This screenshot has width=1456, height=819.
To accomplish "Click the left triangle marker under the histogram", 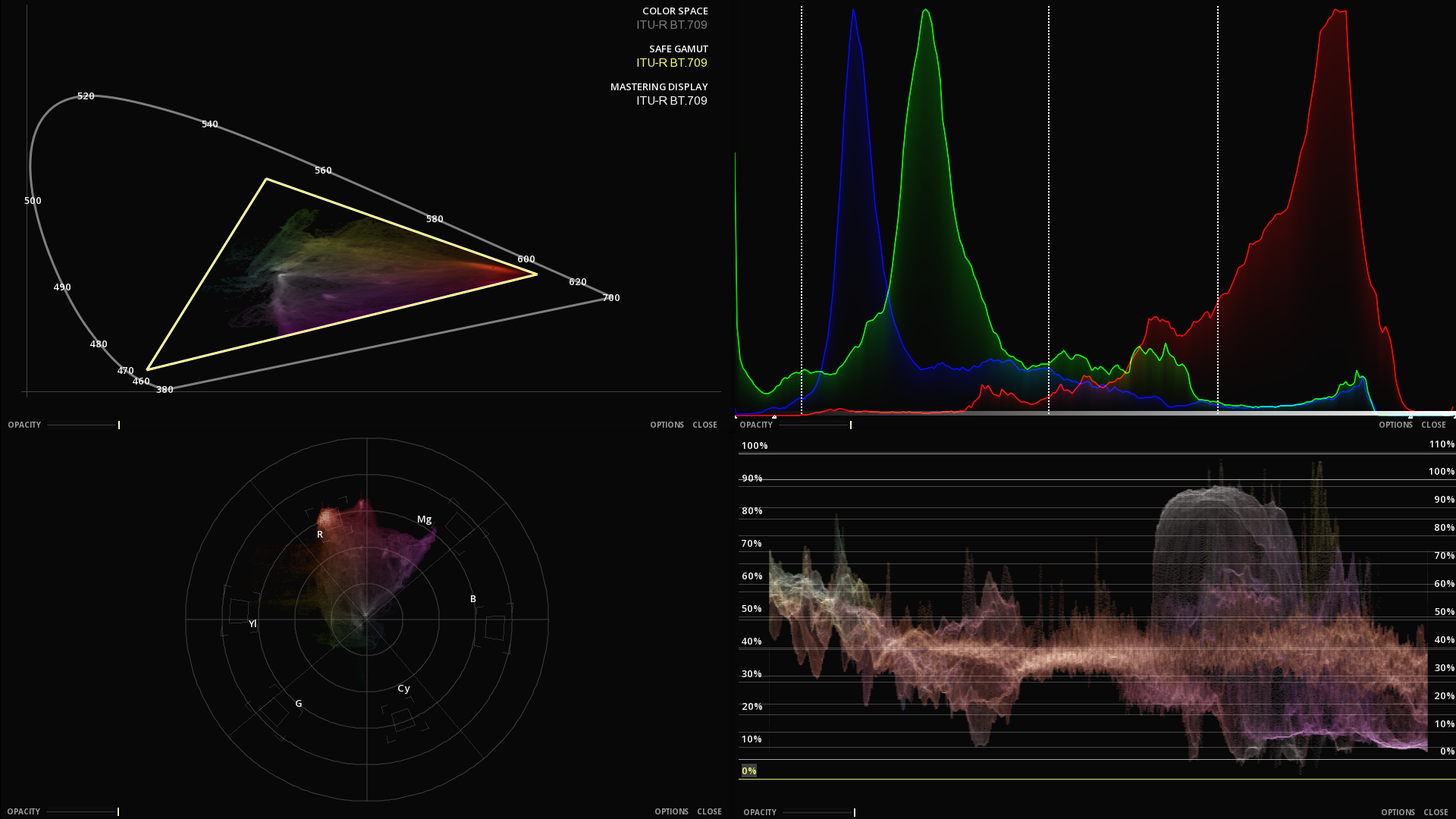I will tap(774, 416).
